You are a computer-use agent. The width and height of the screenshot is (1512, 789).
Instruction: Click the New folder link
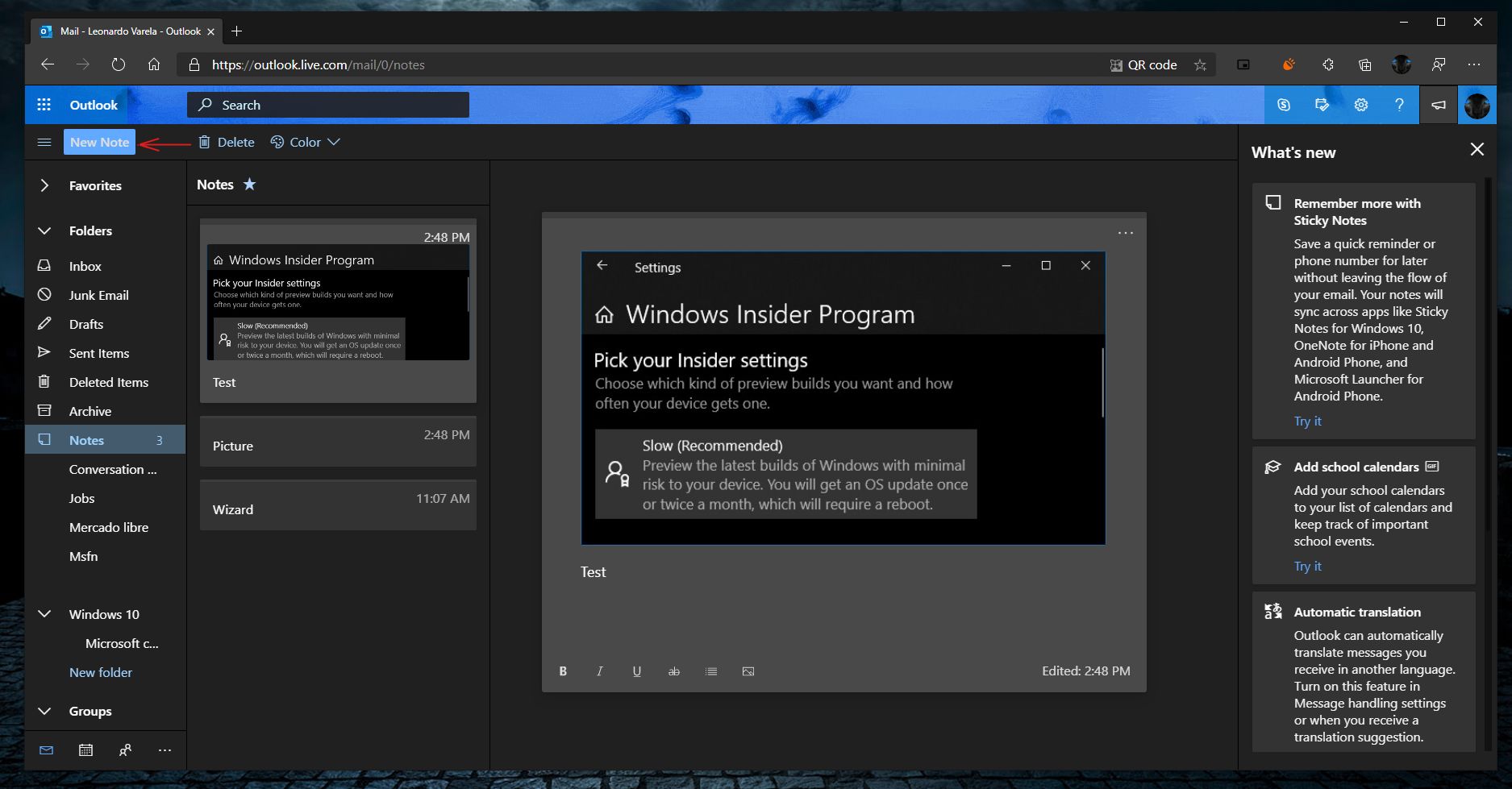pos(101,672)
